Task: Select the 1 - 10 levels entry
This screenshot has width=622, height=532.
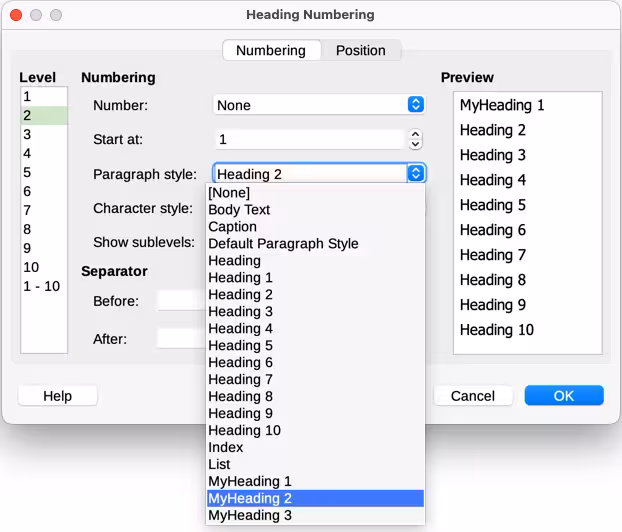Action: [x=44, y=286]
